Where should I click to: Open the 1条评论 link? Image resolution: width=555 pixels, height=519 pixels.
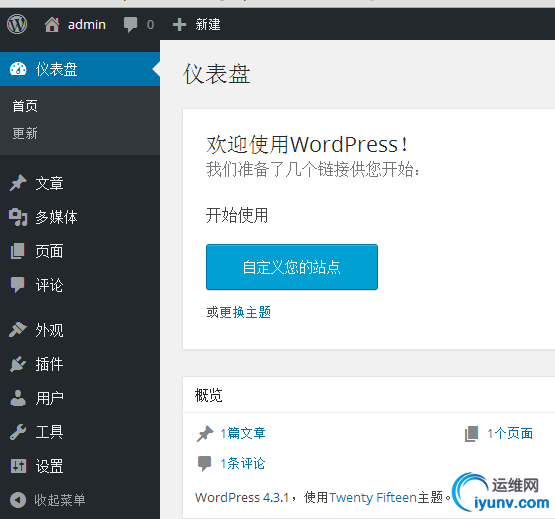[x=243, y=463]
